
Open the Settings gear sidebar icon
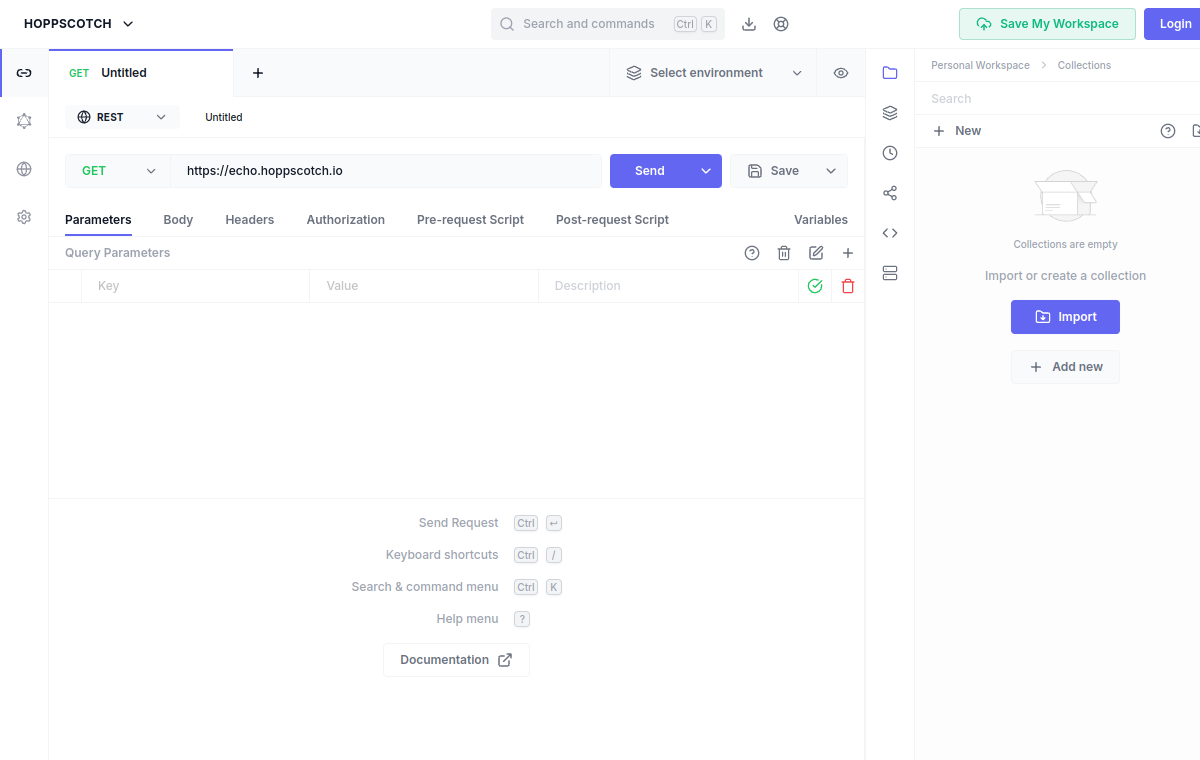click(24, 217)
